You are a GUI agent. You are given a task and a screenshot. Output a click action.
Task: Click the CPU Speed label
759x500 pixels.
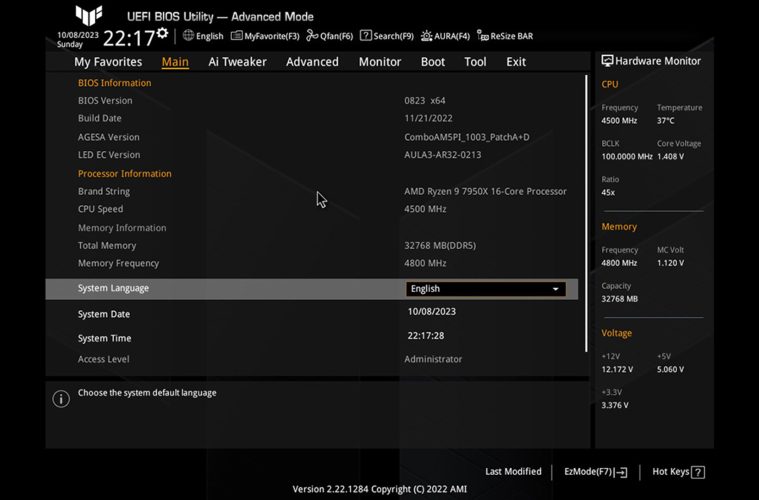pos(100,209)
